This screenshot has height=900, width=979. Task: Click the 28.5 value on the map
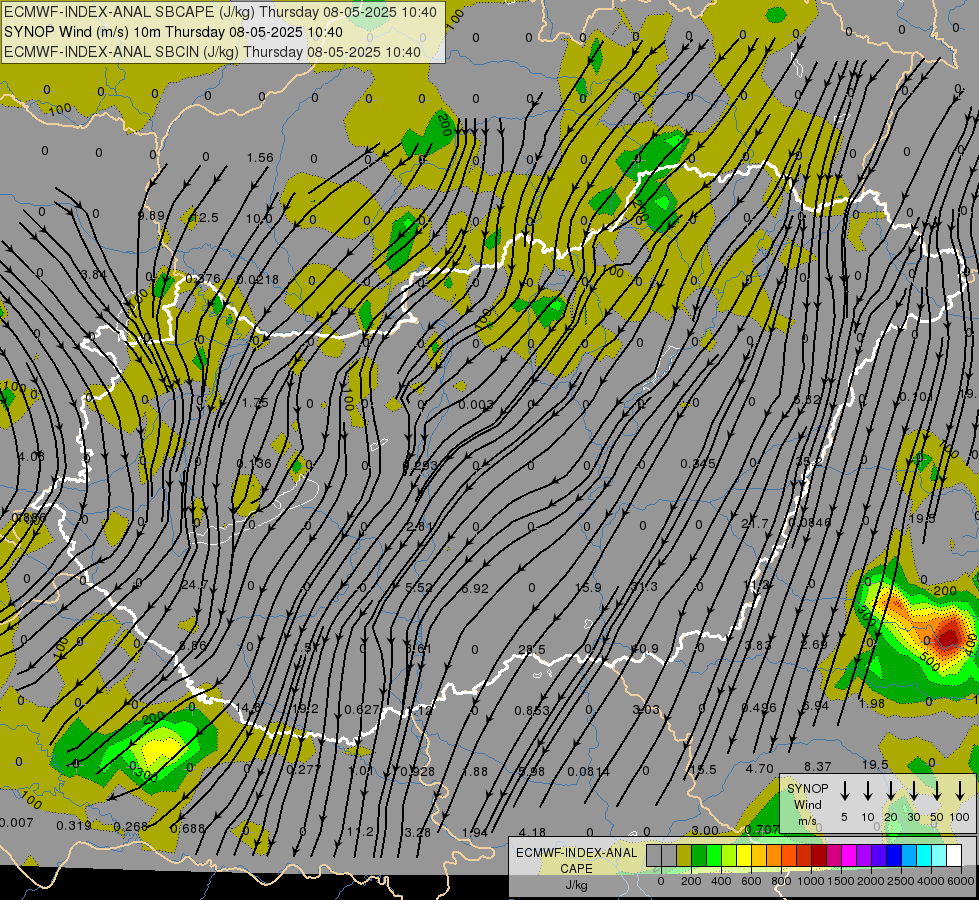[531, 650]
